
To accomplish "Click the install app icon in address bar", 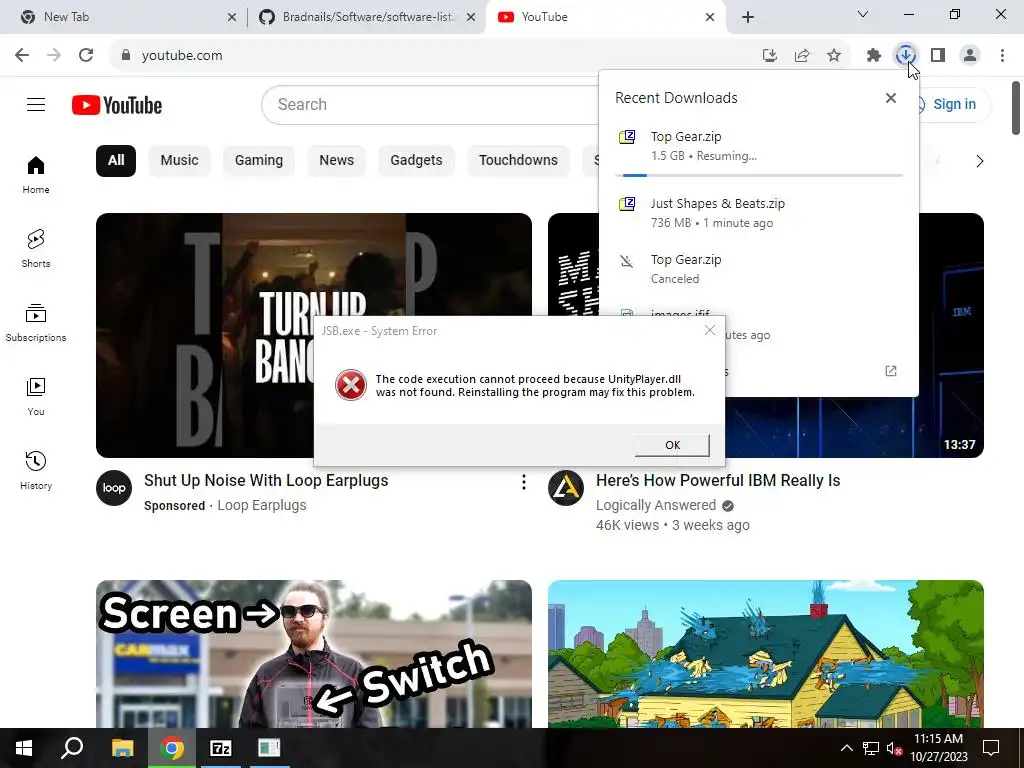I will 770,56.
